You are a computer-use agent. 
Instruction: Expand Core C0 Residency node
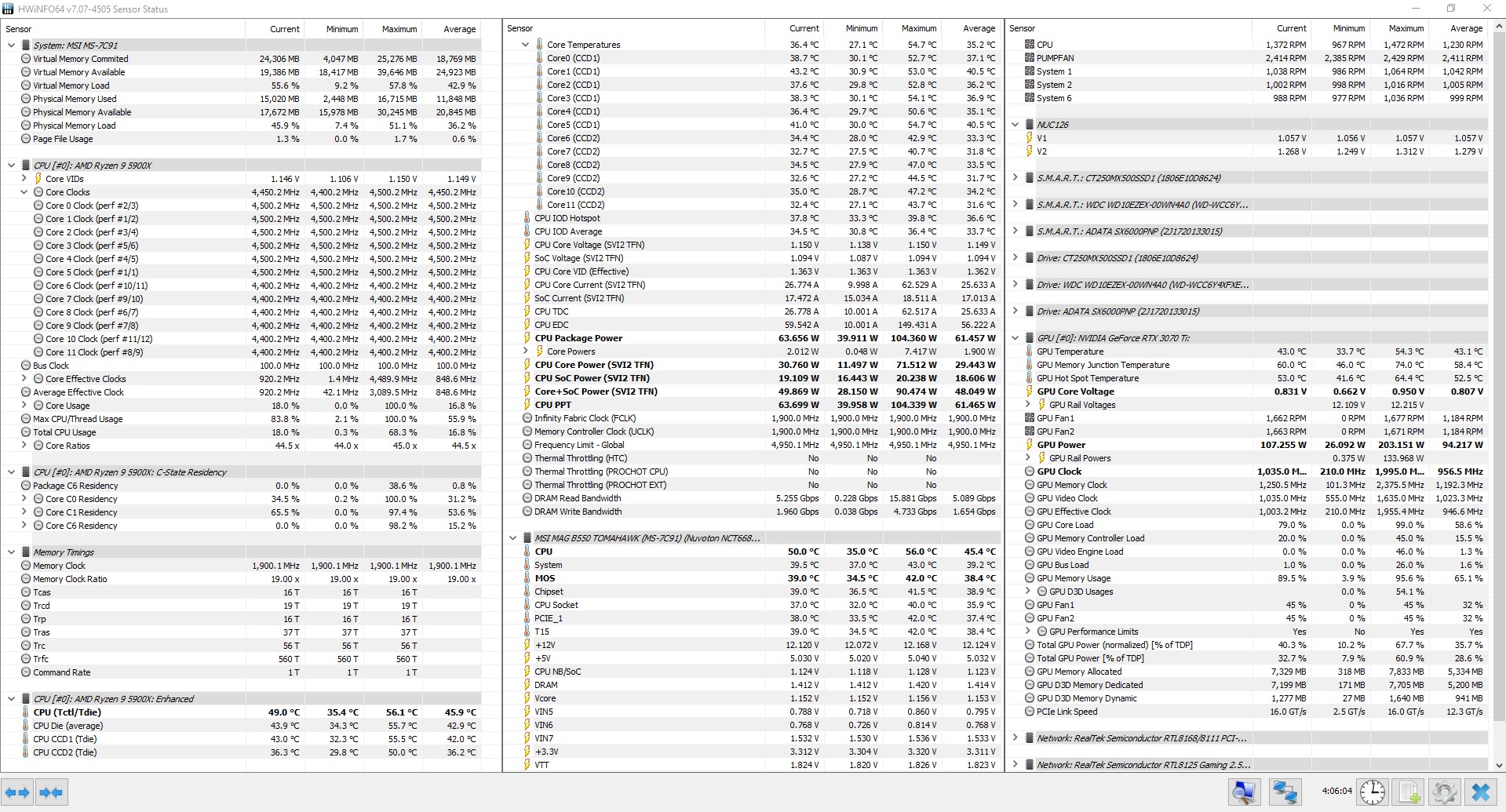tap(24, 499)
